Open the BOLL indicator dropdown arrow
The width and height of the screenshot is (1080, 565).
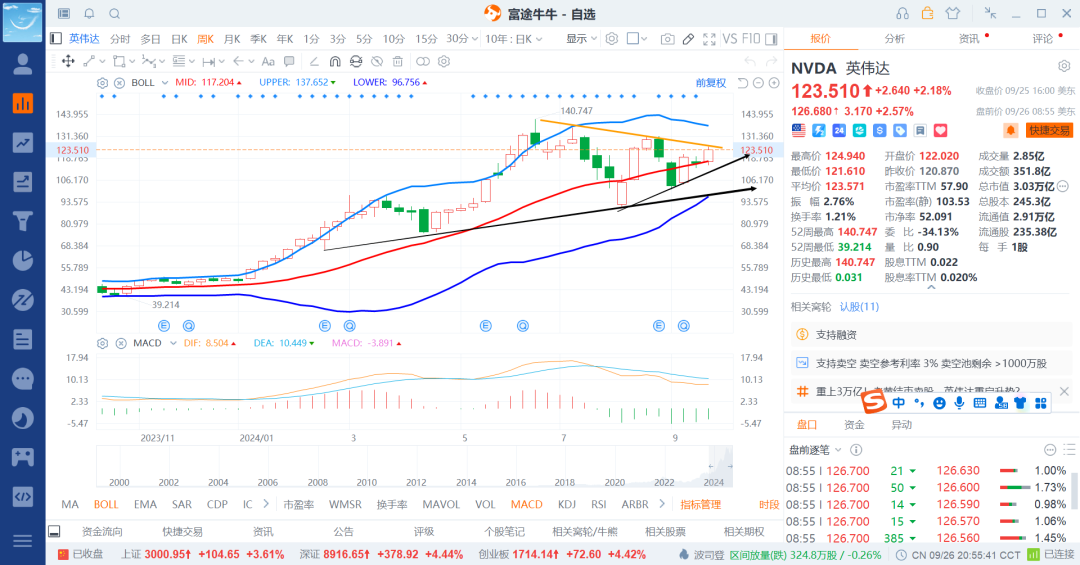click(x=165, y=83)
